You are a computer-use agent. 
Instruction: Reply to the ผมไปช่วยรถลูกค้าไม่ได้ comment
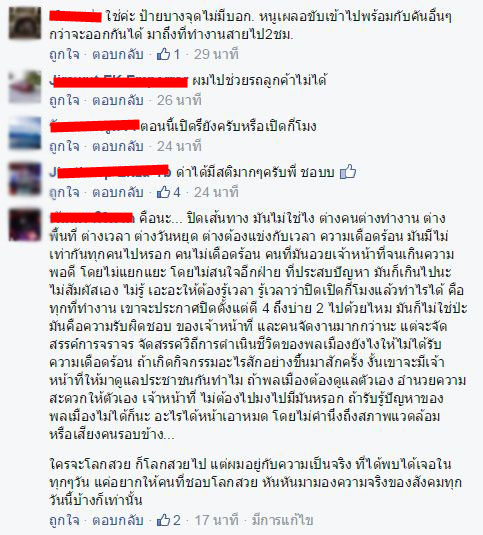click(x=118, y=100)
